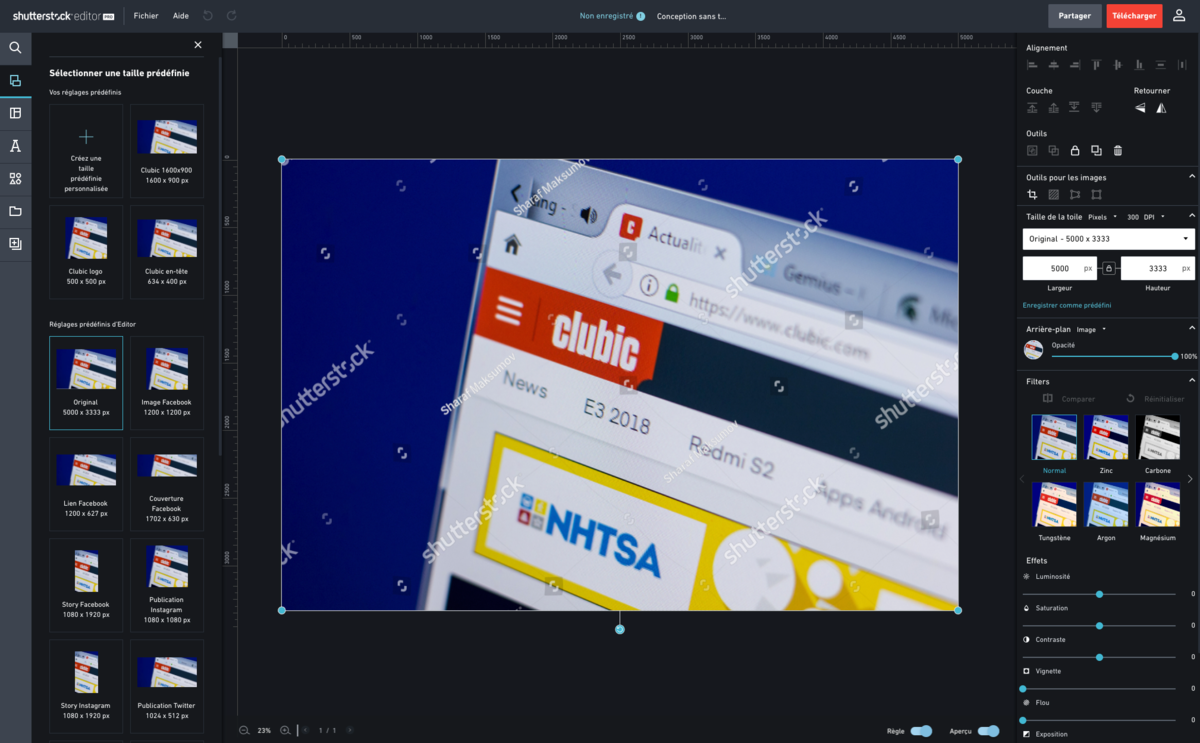Adjust the Saturation slider handle

pos(1099,626)
